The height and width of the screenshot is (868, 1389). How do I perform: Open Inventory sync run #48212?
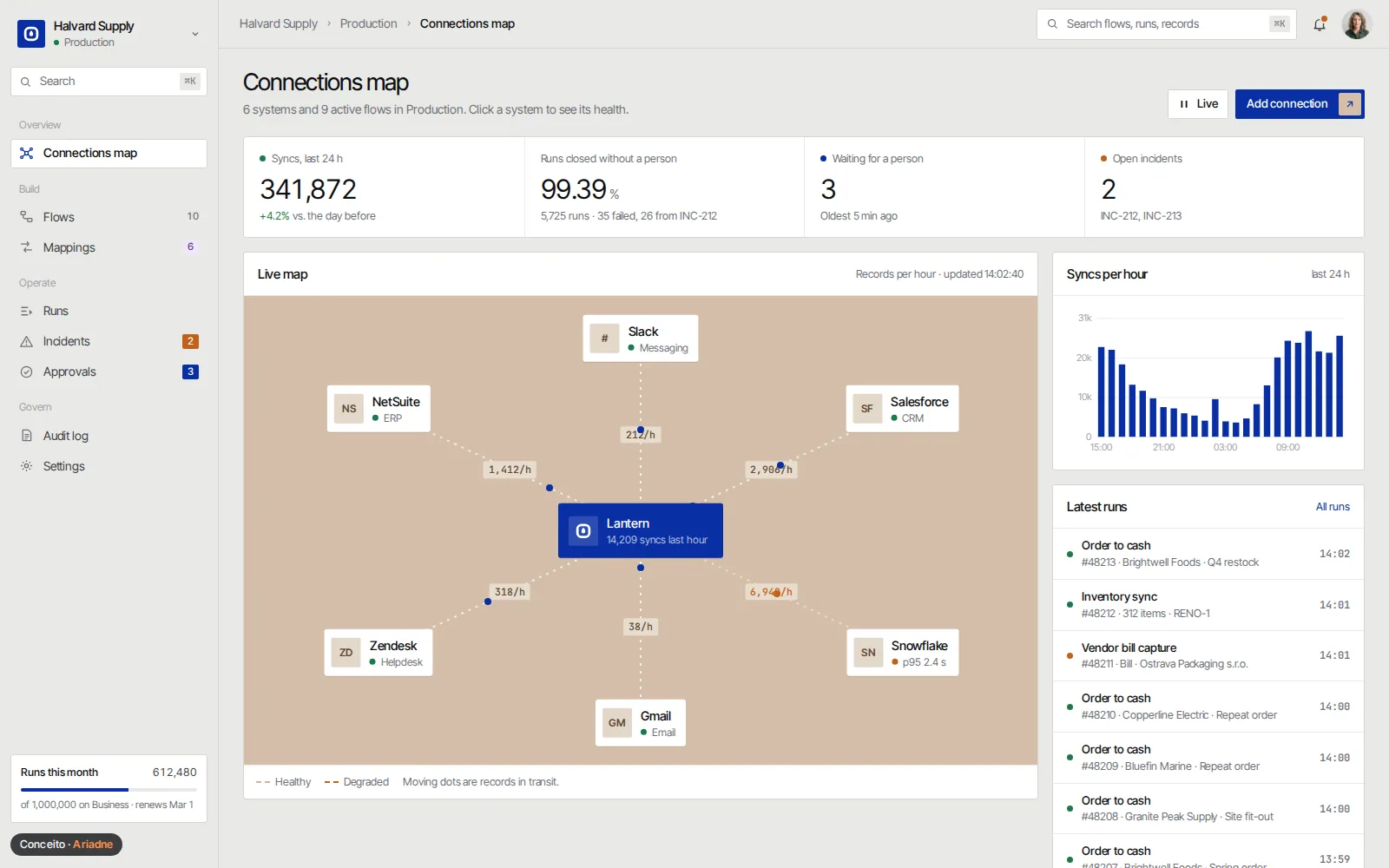pyautogui.click(x=1208, y=605)
